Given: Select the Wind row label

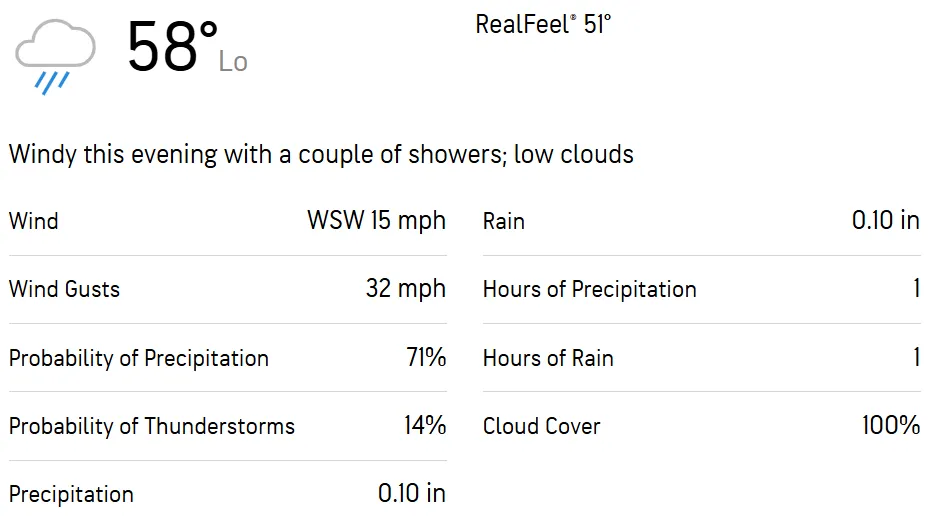Looking at the screenshot, I should (34, 221).
